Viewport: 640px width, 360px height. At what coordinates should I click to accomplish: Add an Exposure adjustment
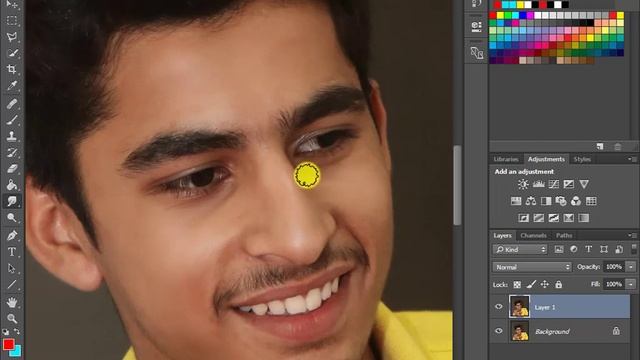(x=569, y=184)
